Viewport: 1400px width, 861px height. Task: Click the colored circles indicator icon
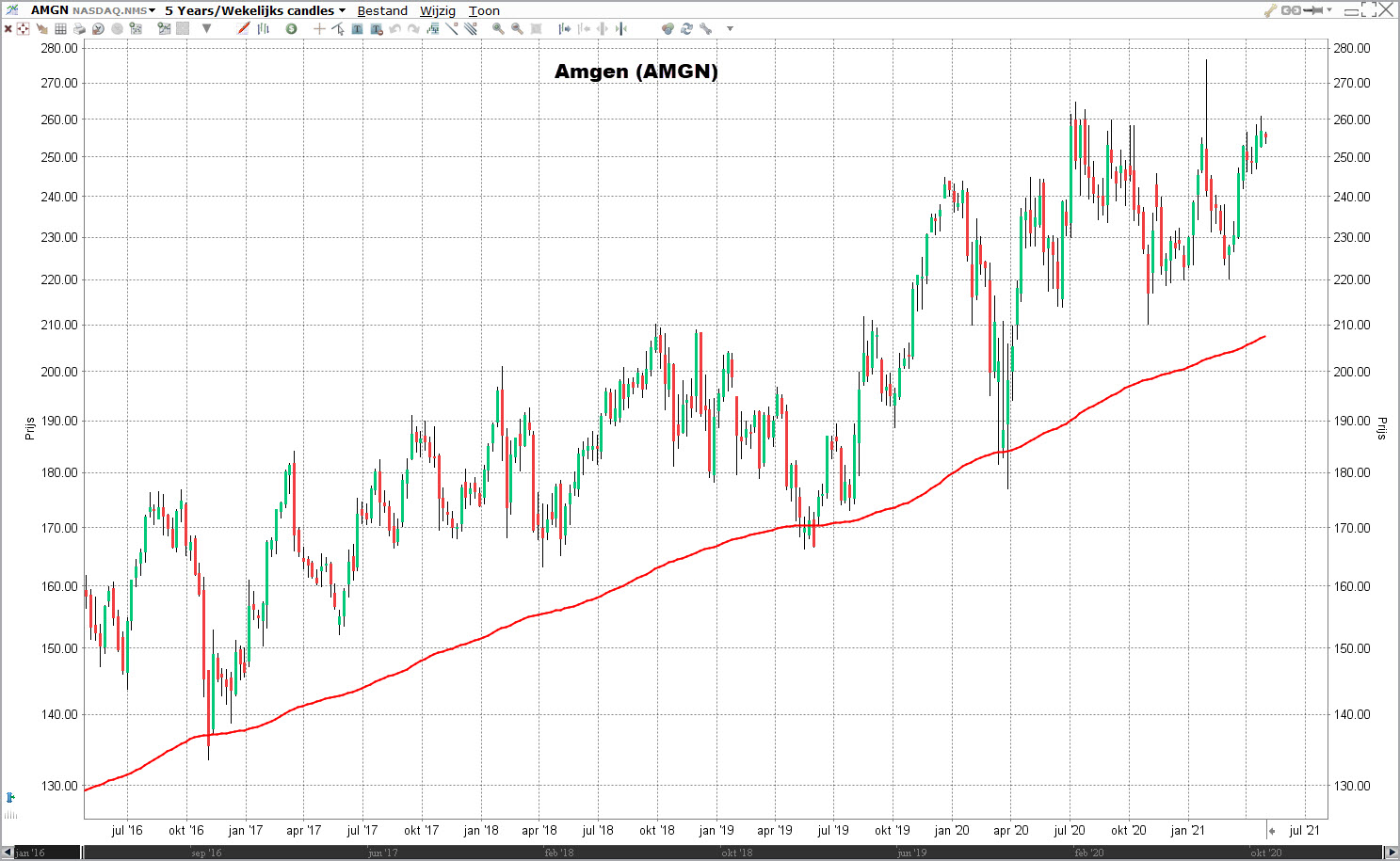pyautogui.click(x=668, y=28)
